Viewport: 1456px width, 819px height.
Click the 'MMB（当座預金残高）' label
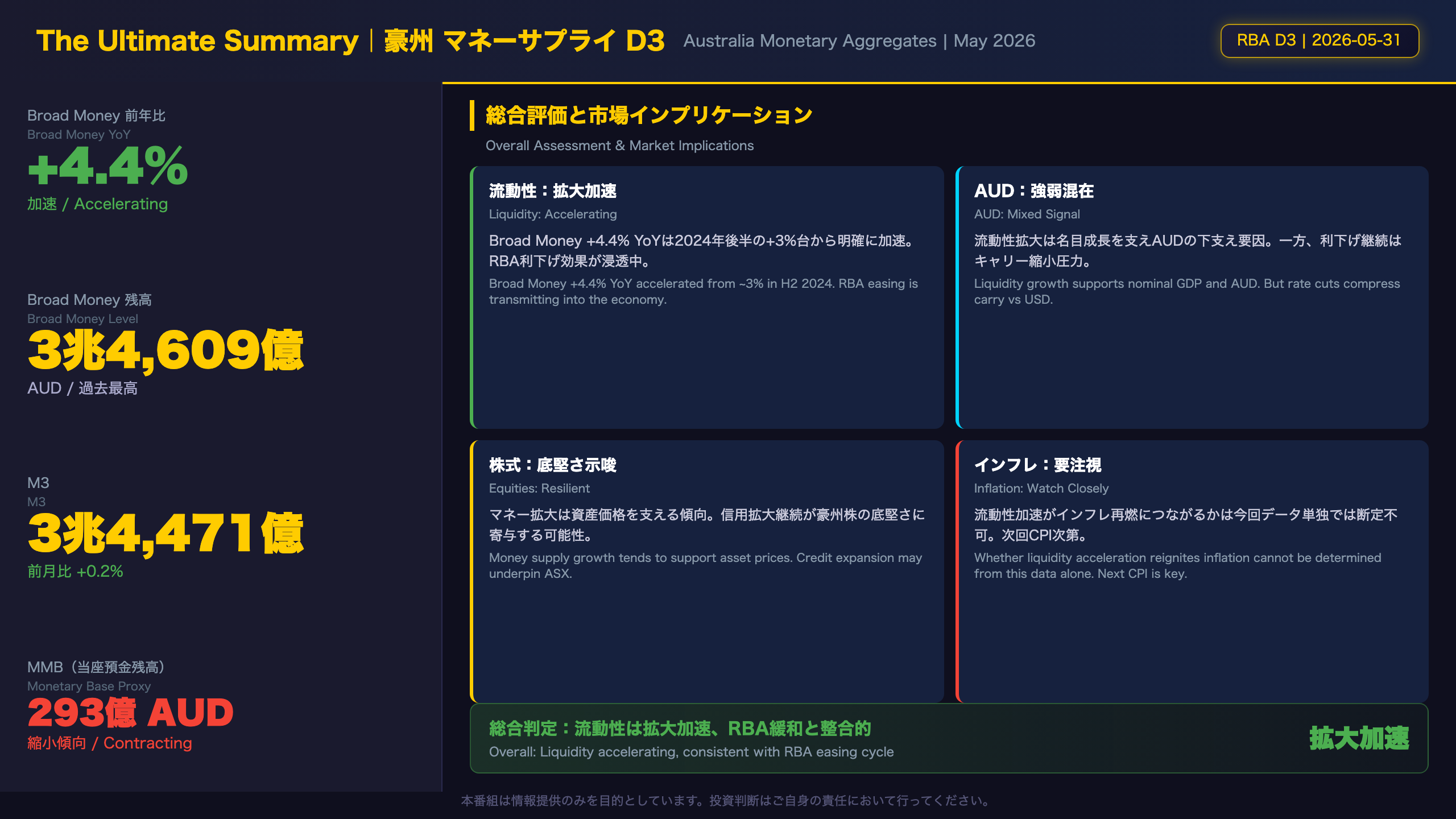pyautogui.click(x=98, y=667)
